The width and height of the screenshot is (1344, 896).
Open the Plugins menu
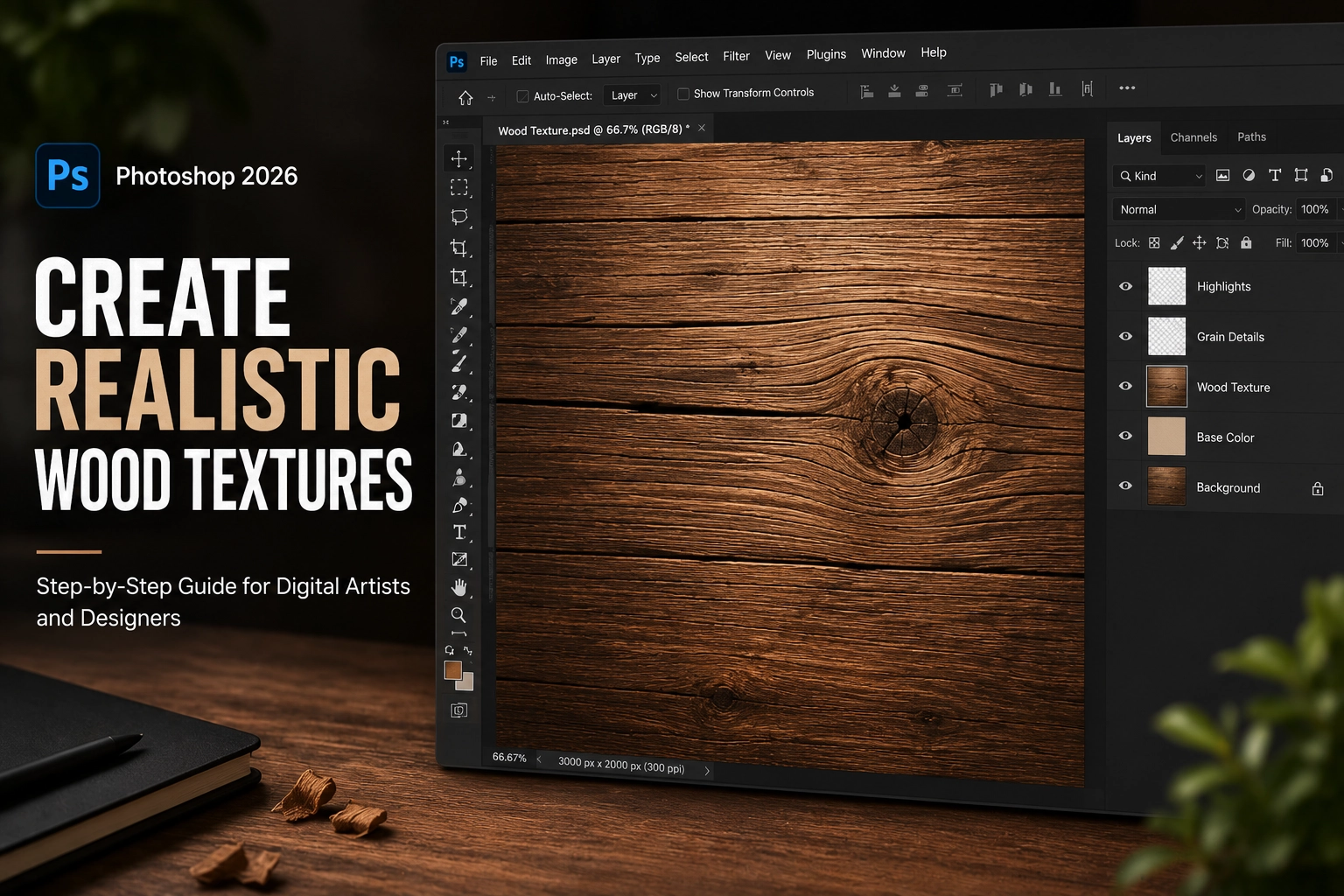point(826,54)
